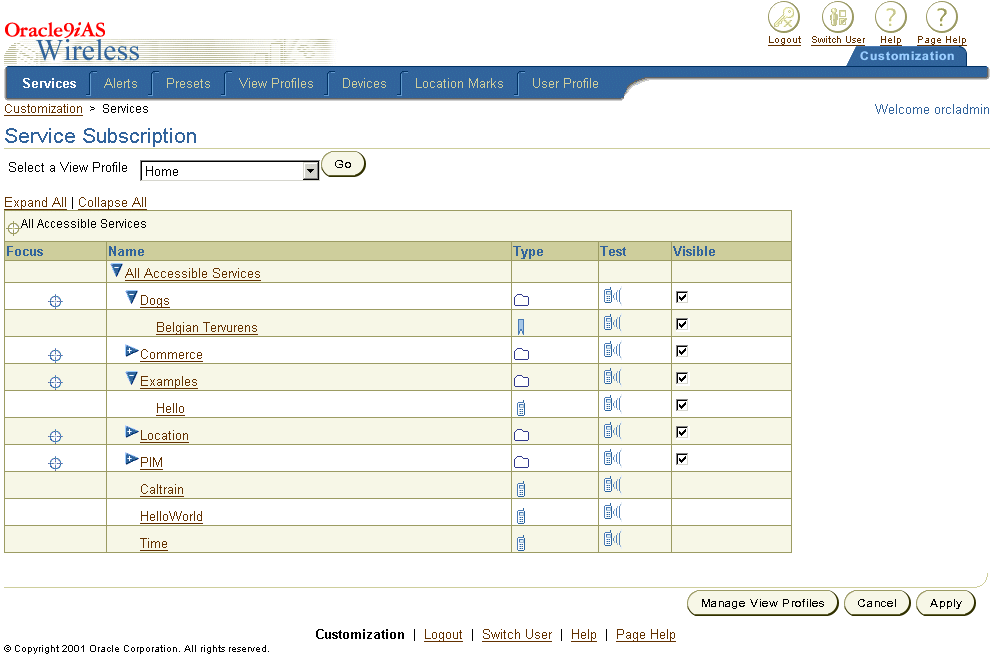Open the Belgian Tervurens service link
This screenshot has width=1005, height=655.
(x=206, y=328)
